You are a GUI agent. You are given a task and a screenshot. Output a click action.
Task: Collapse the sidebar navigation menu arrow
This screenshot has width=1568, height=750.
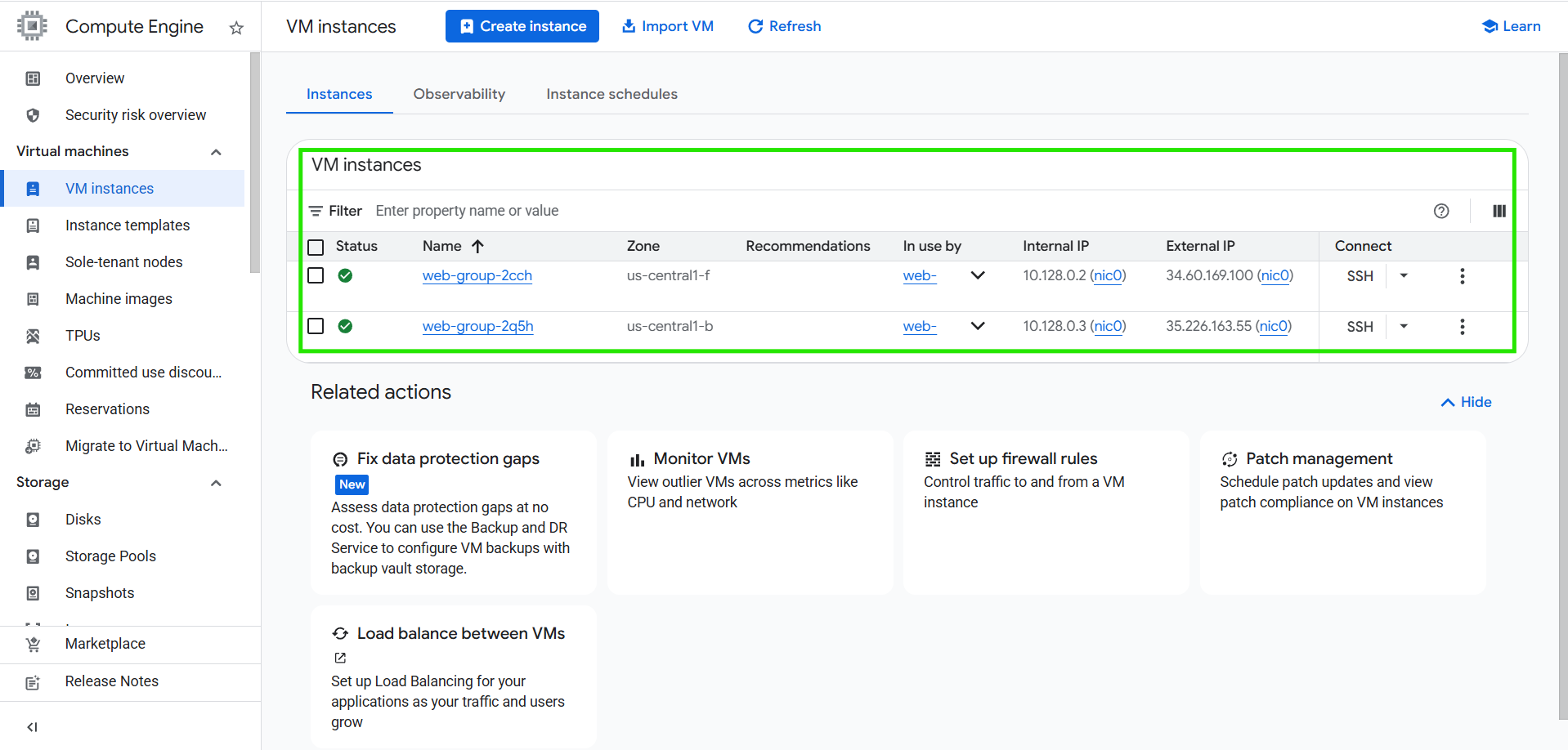[x=32, y=727]
